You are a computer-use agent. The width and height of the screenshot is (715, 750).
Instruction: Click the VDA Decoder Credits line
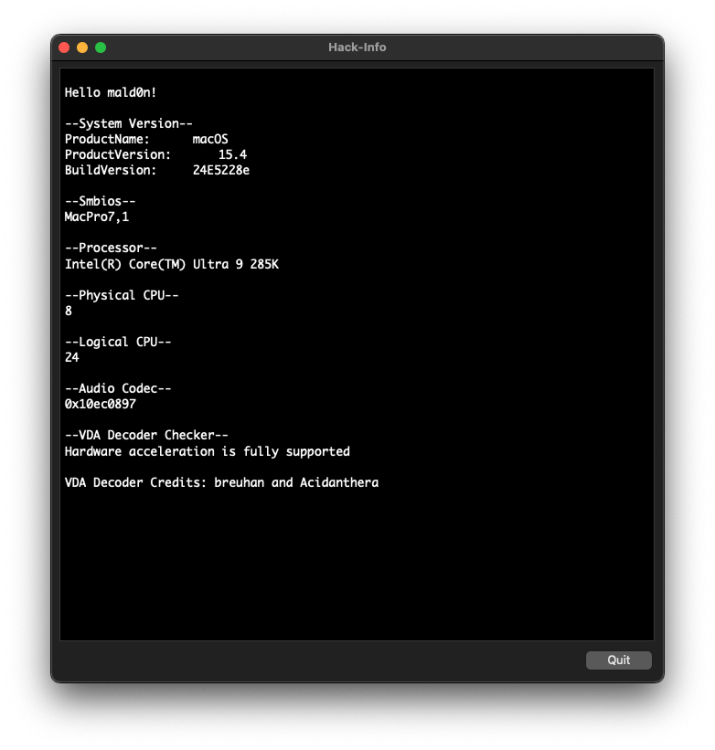[x=221, y=482]
